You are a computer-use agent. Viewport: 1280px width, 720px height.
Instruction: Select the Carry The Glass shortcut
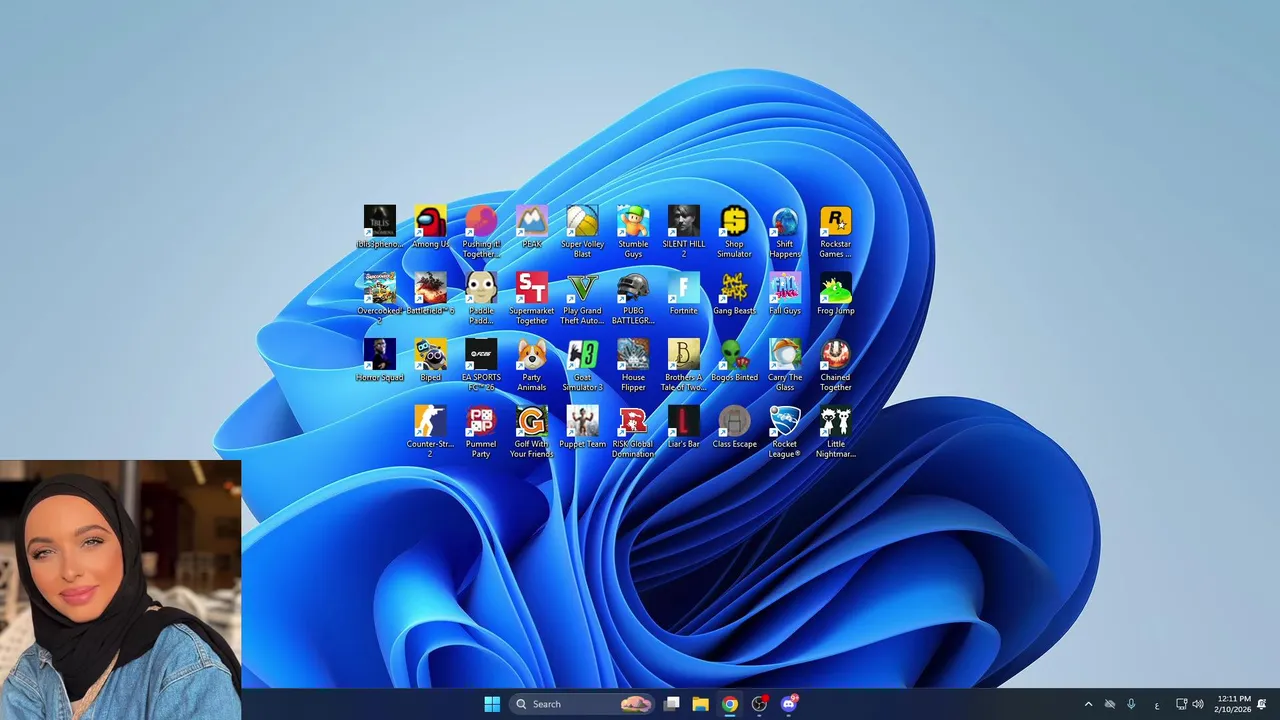click(785, 365)
